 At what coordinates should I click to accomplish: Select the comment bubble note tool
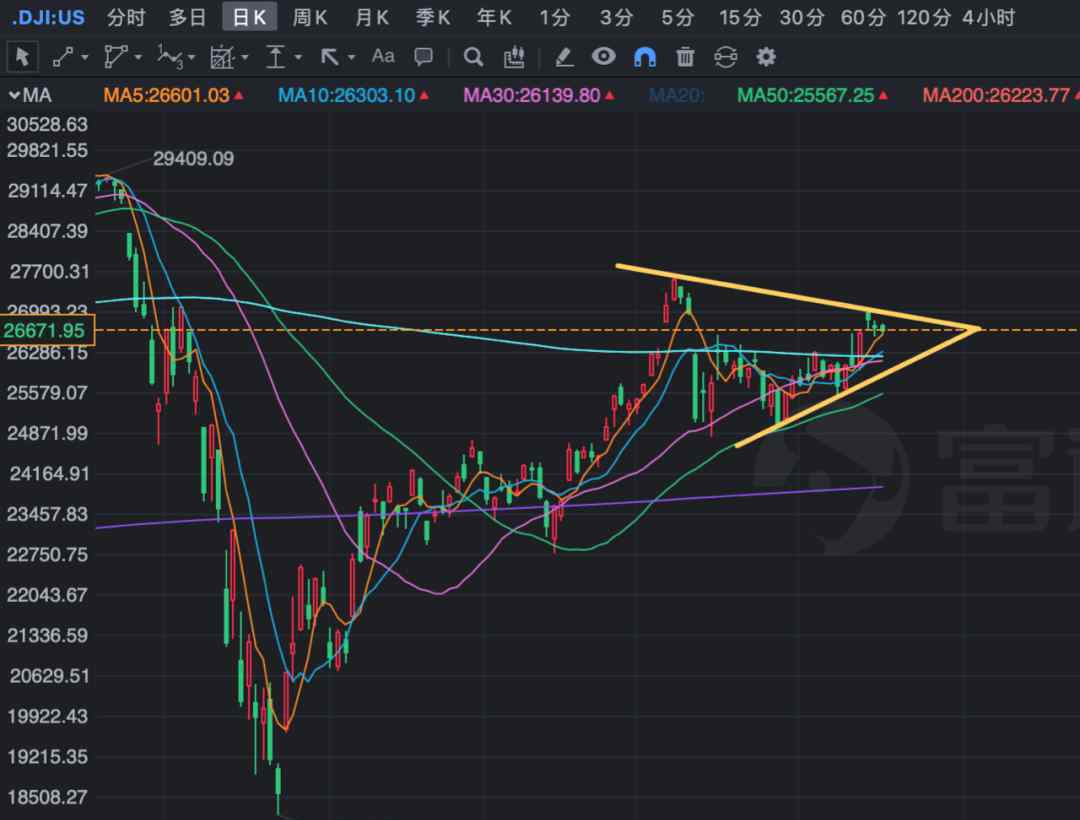click(424, 56)
